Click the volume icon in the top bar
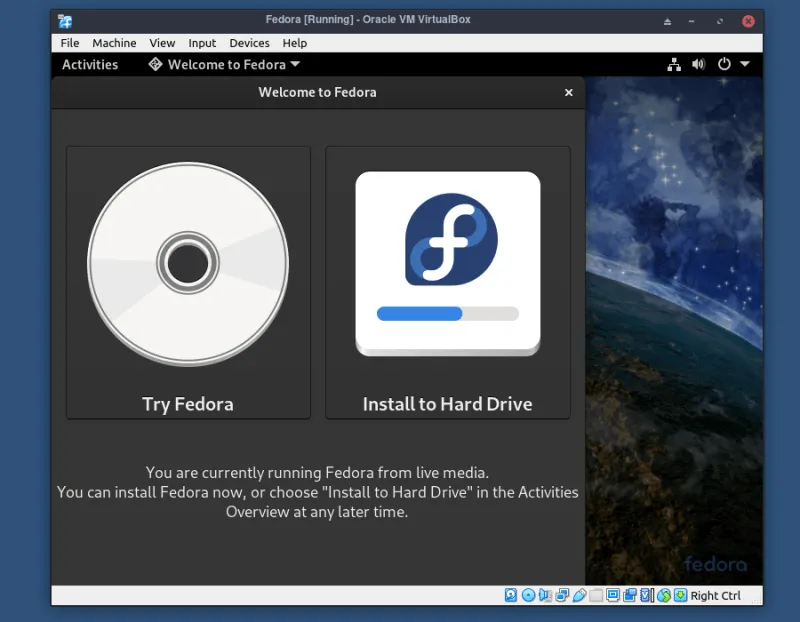The height and width of the screenshot is (622, 800). click(x=699, y=64)
